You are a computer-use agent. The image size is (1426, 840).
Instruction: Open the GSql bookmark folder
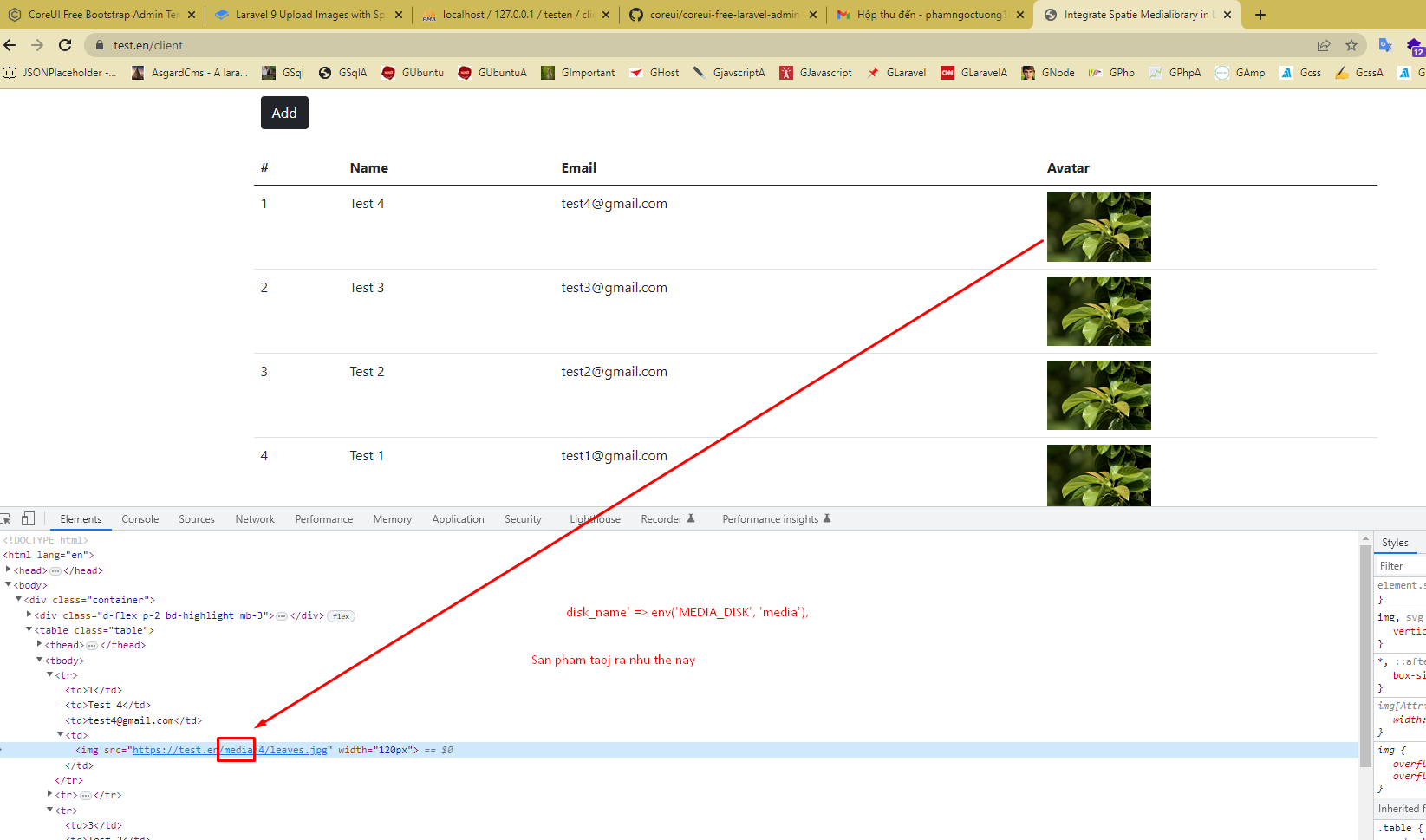[x=283, y=73]
